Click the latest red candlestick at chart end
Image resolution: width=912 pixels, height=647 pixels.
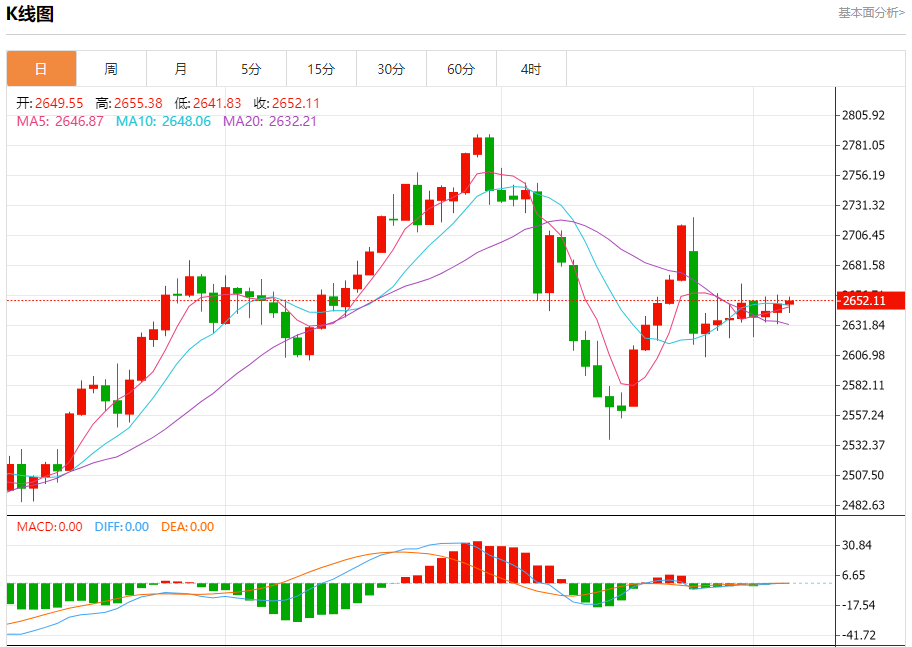[789, 303]
